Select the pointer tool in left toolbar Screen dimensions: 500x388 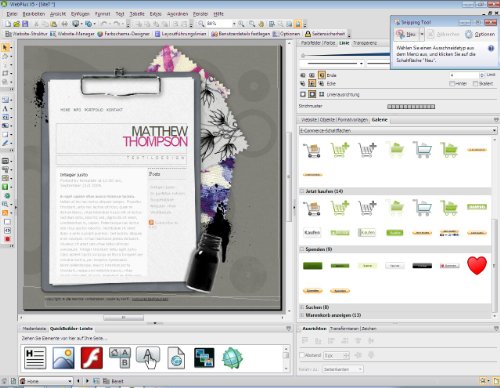click(x=5, y=48)
